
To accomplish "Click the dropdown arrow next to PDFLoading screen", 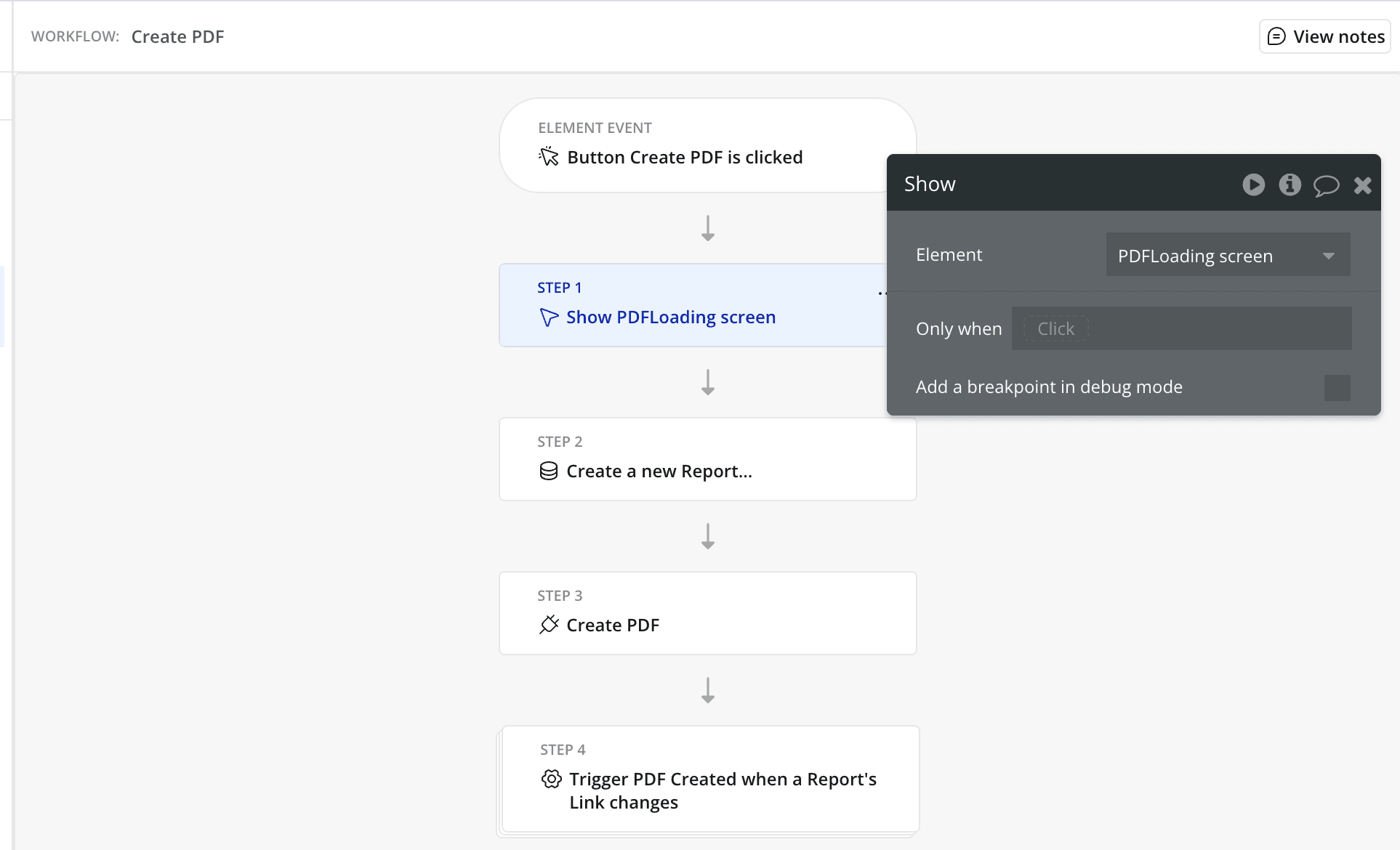I will (x=1329, y=256).
